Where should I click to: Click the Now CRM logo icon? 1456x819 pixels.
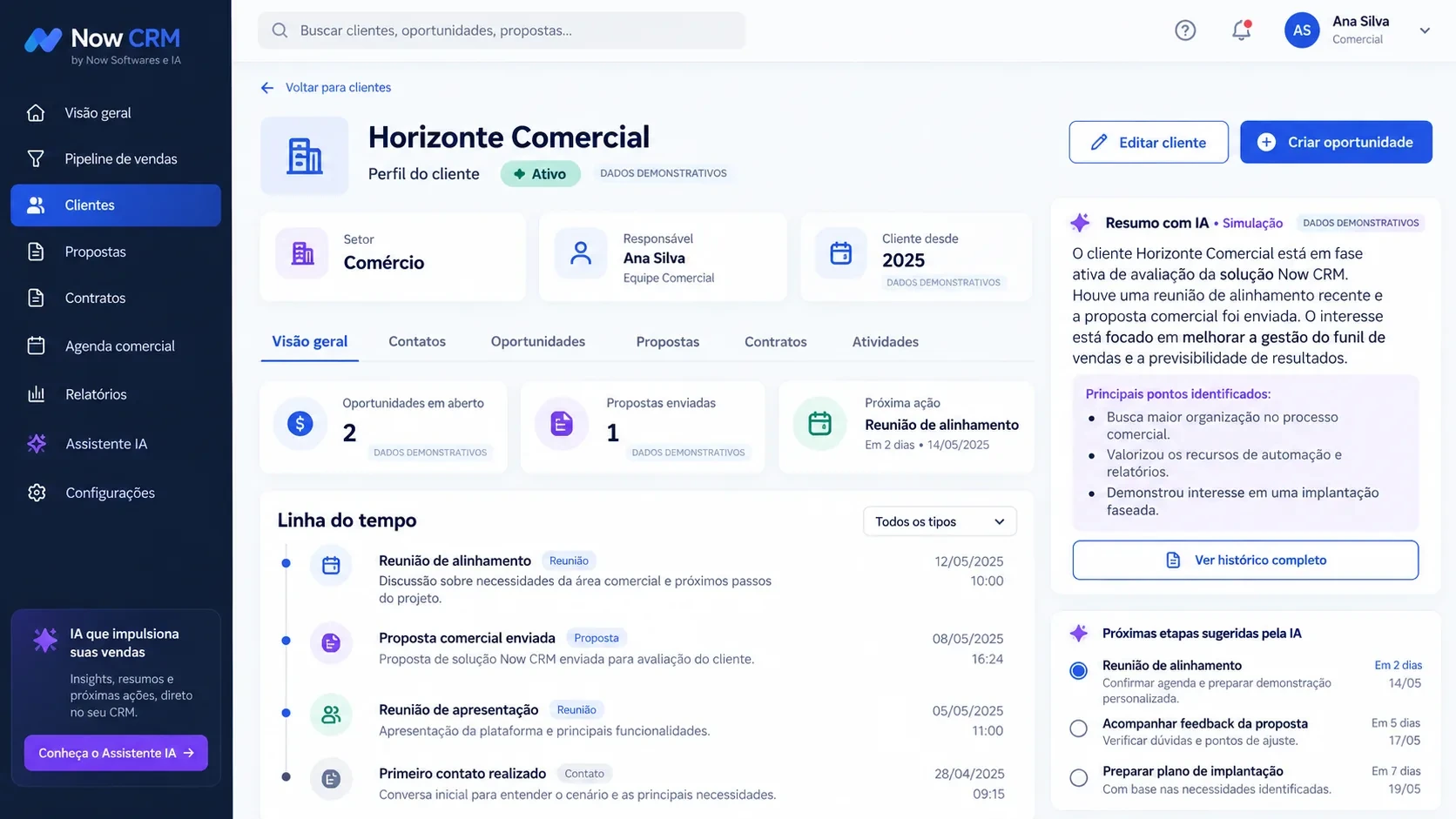[x=43, y=39]
